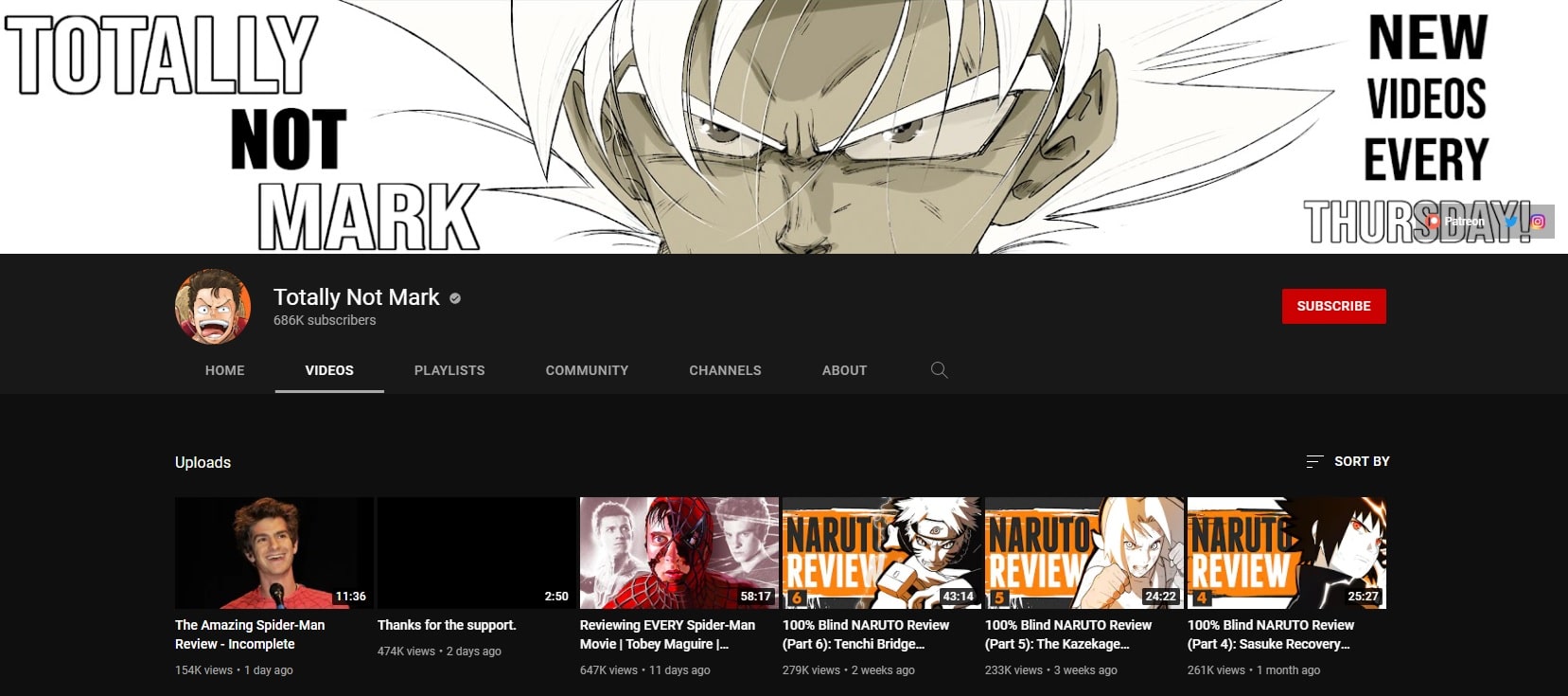Click title 100% Blind NARUTO Review Part 6
The width and height of the screenshot is (1568, 696).
tap(866, 634)
